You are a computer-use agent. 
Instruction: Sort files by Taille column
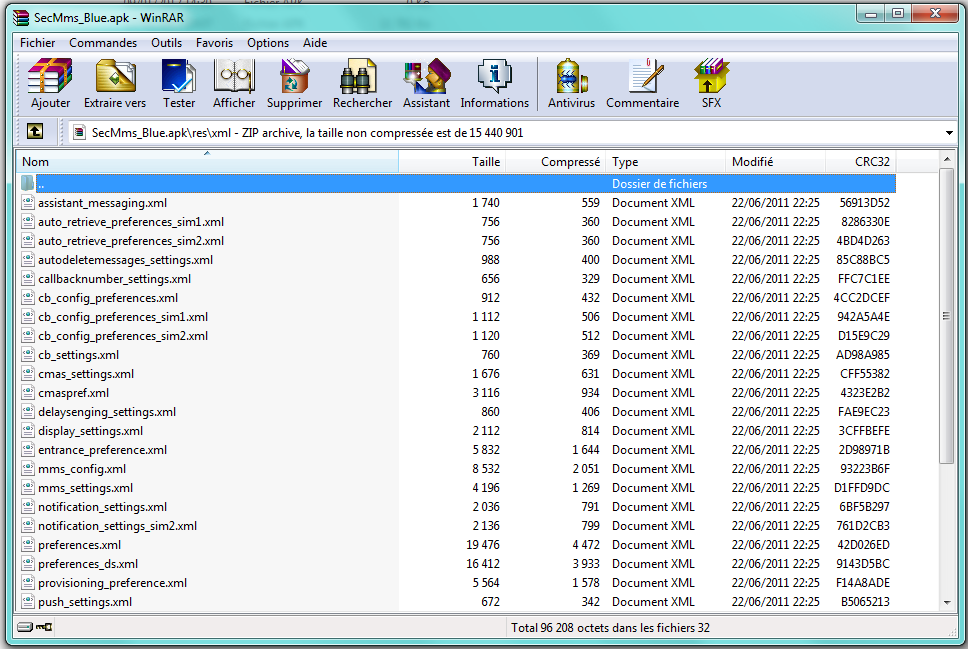(x=452, y=162)
